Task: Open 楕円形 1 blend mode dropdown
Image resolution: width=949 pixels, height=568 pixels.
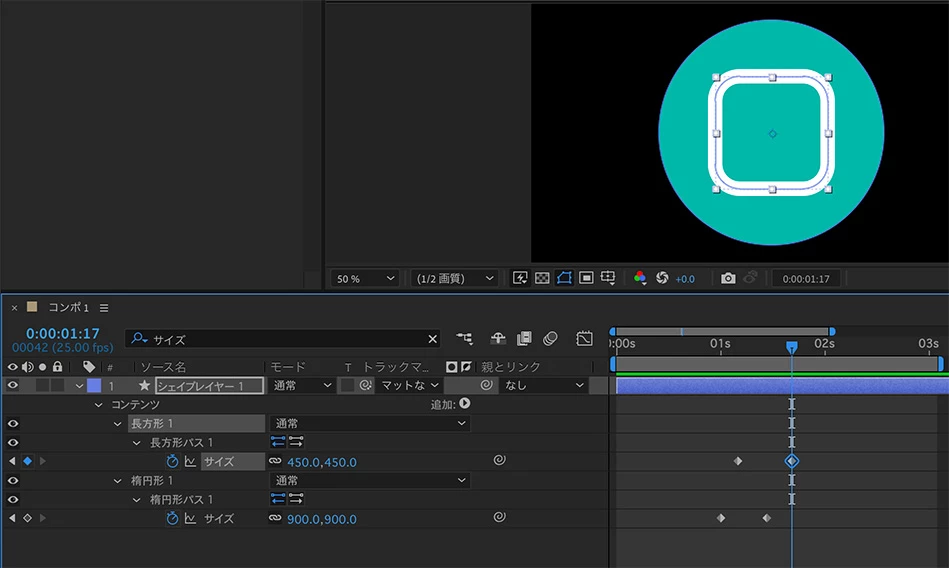Action: pos(370,480)
